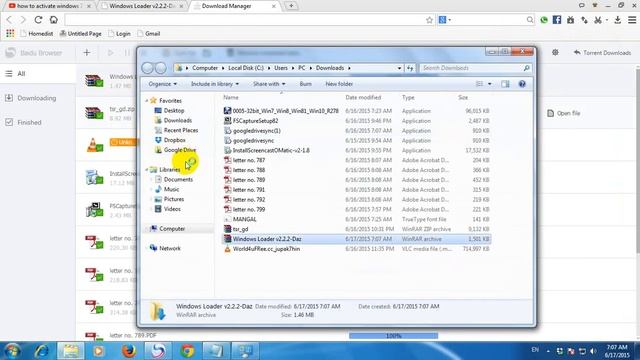The image size is (640, 360).
Task: Click the browser reload icon
Action: click(x=38, y=20)
